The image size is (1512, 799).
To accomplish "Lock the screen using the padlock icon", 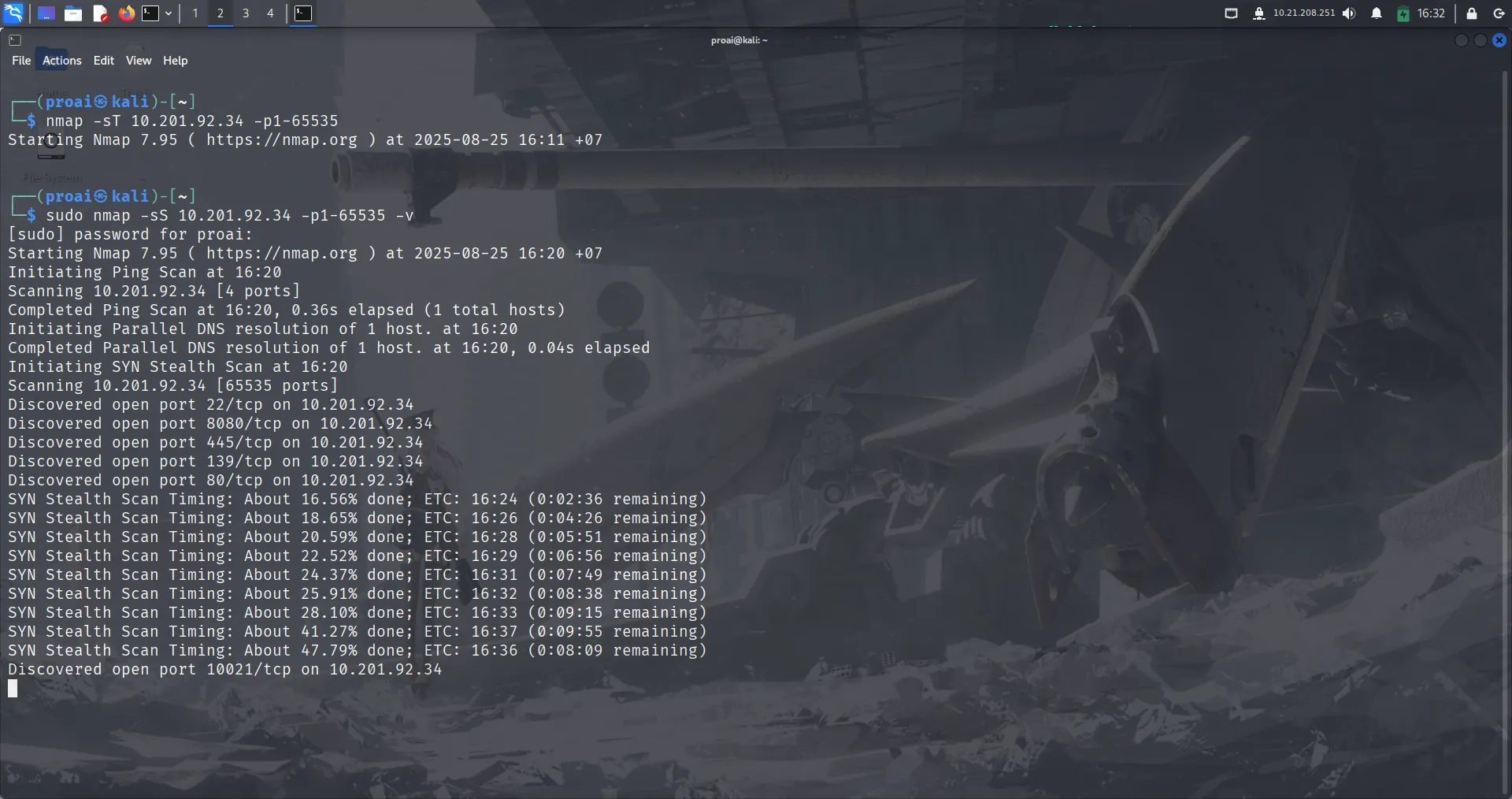I will pos(1472,13).
